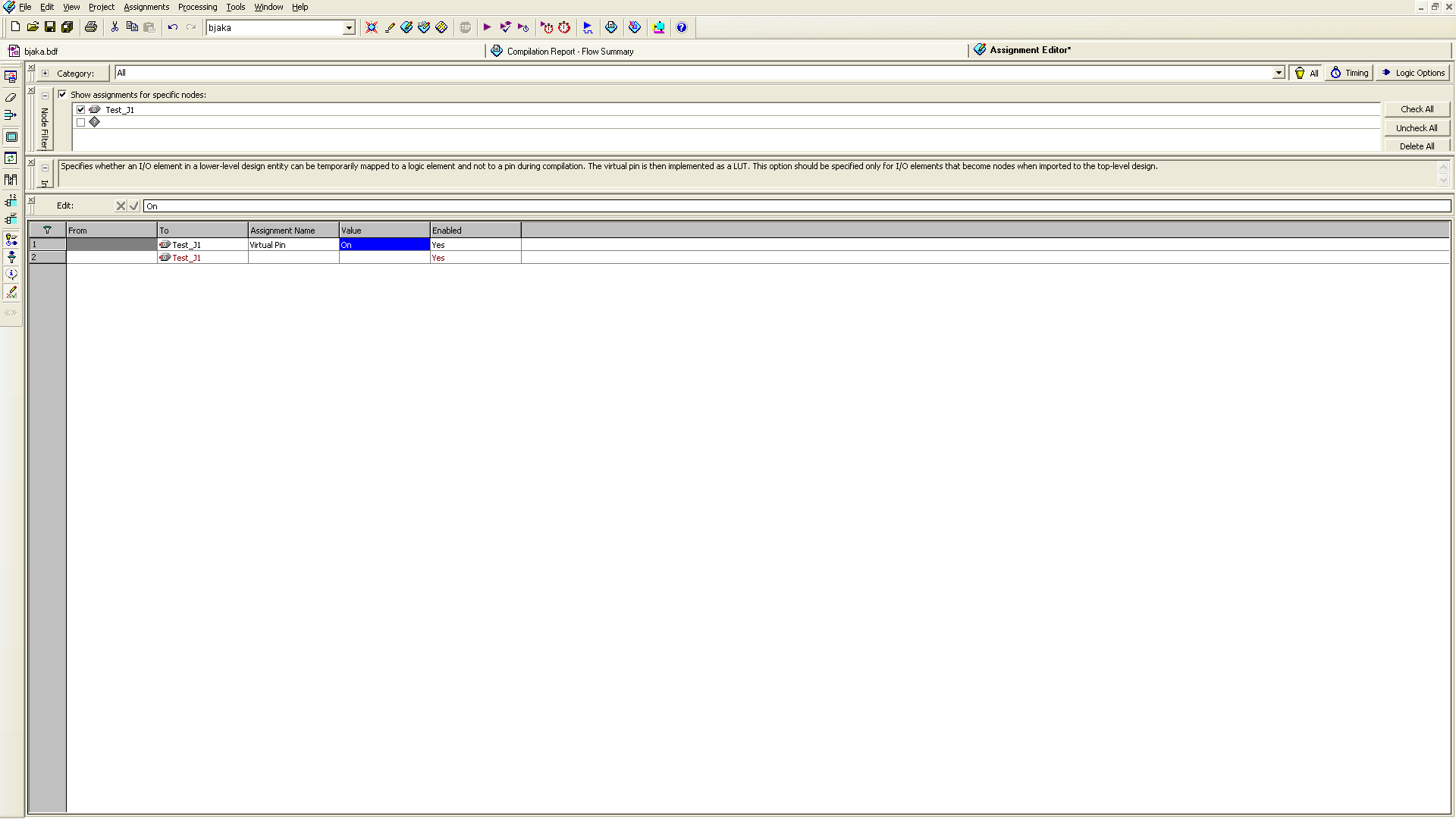Click the Undo arrow icon
Screen dimensions: 1456x819
click(x=173, y=27)
